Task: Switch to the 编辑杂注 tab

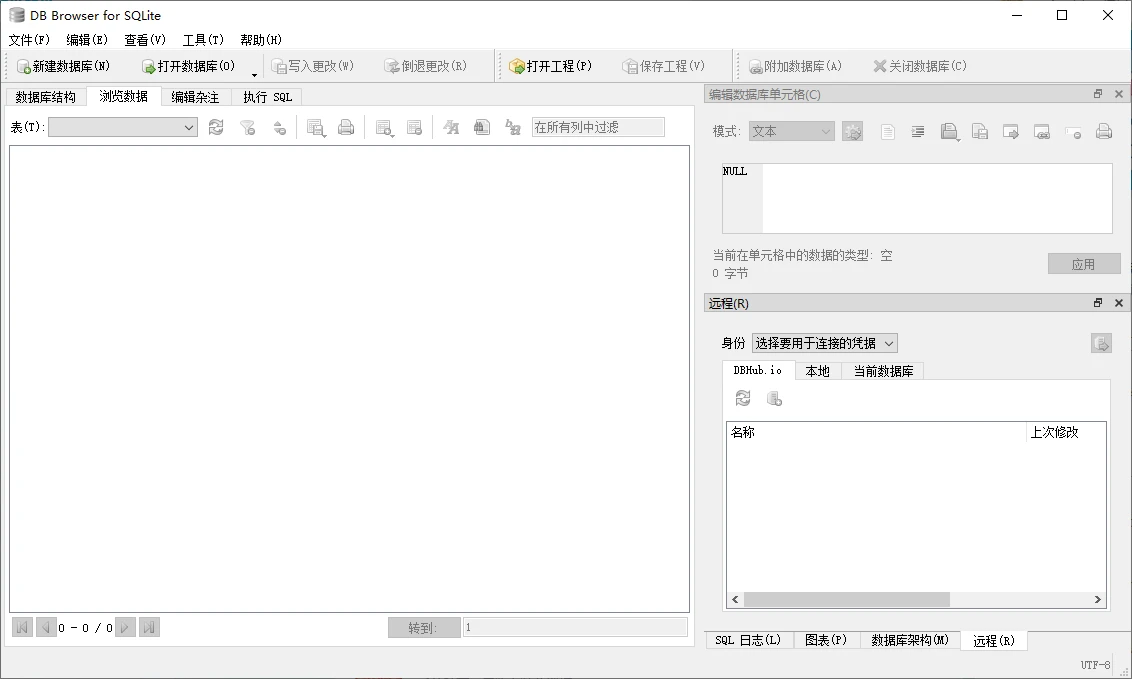Action: point(195,97)
